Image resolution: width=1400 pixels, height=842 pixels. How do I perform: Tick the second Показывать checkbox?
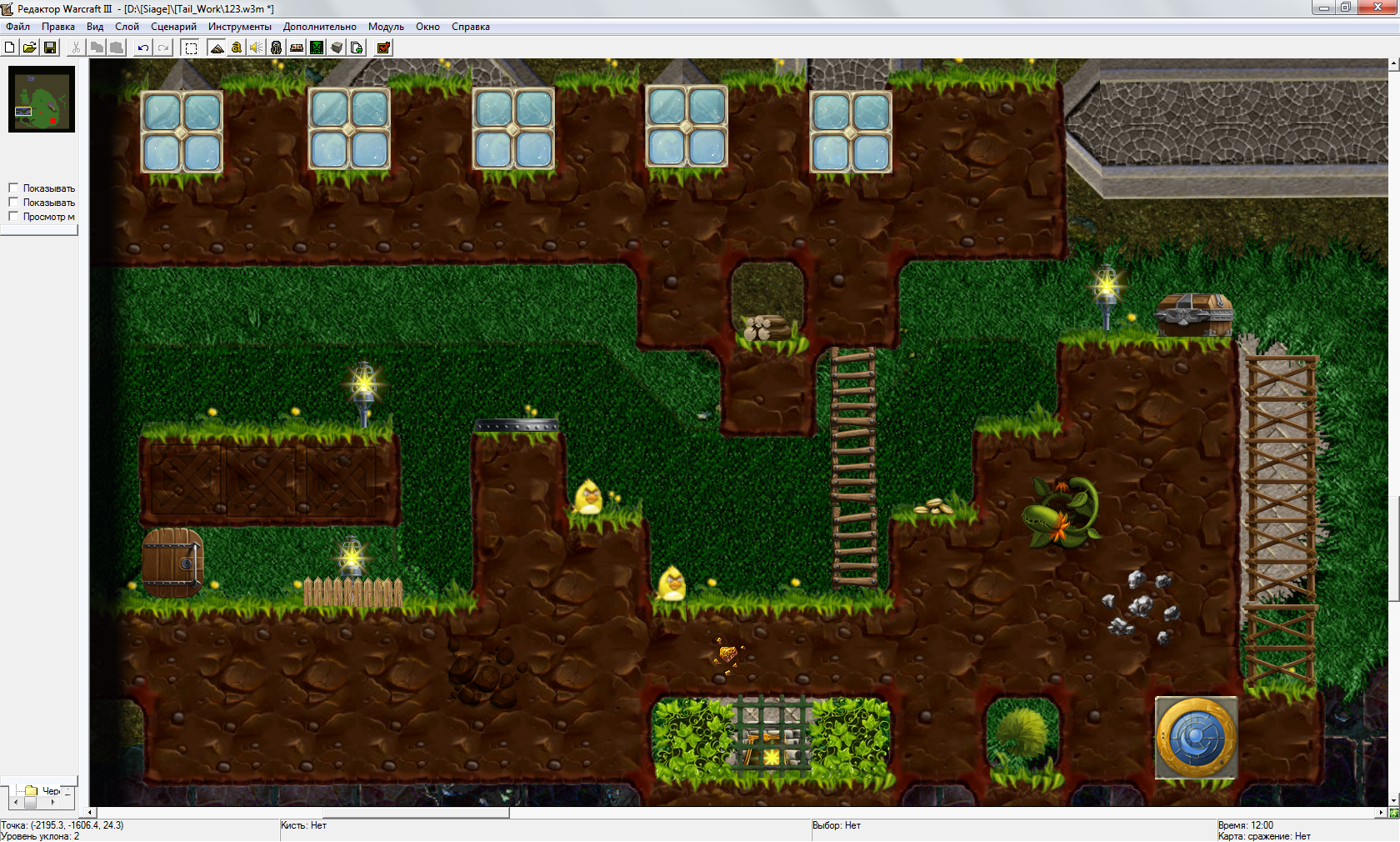[13, 202]
